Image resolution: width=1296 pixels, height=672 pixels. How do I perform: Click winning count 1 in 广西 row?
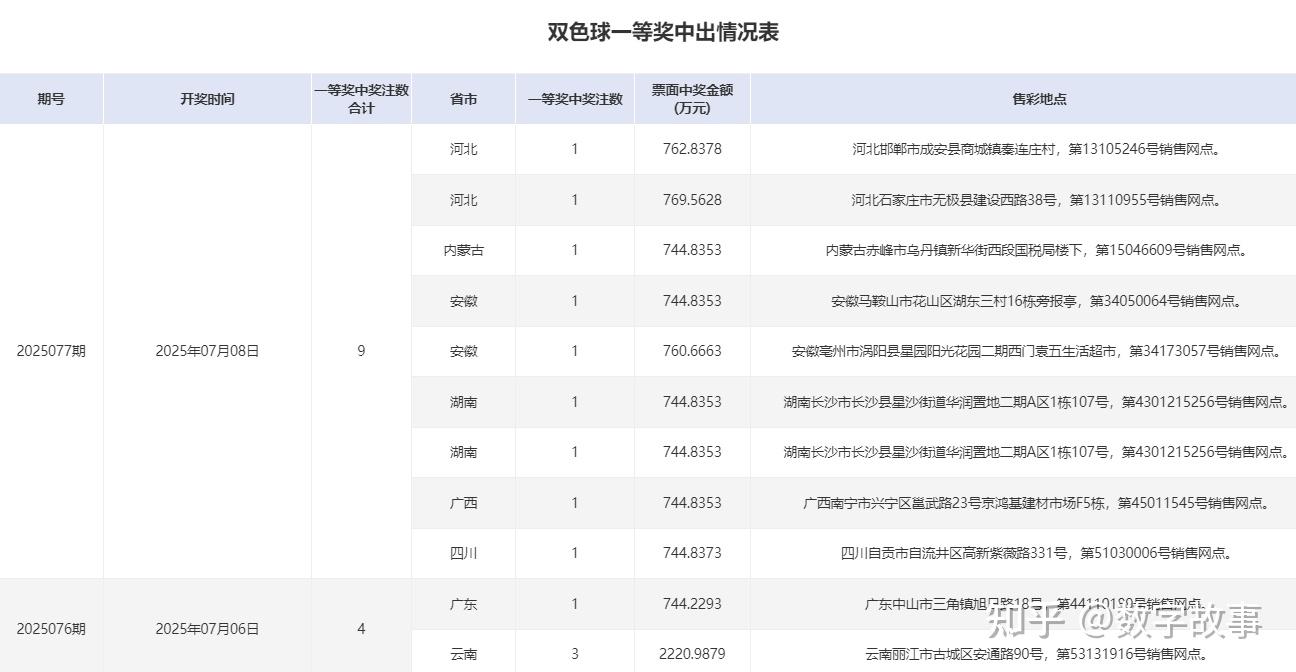point(575,503)
